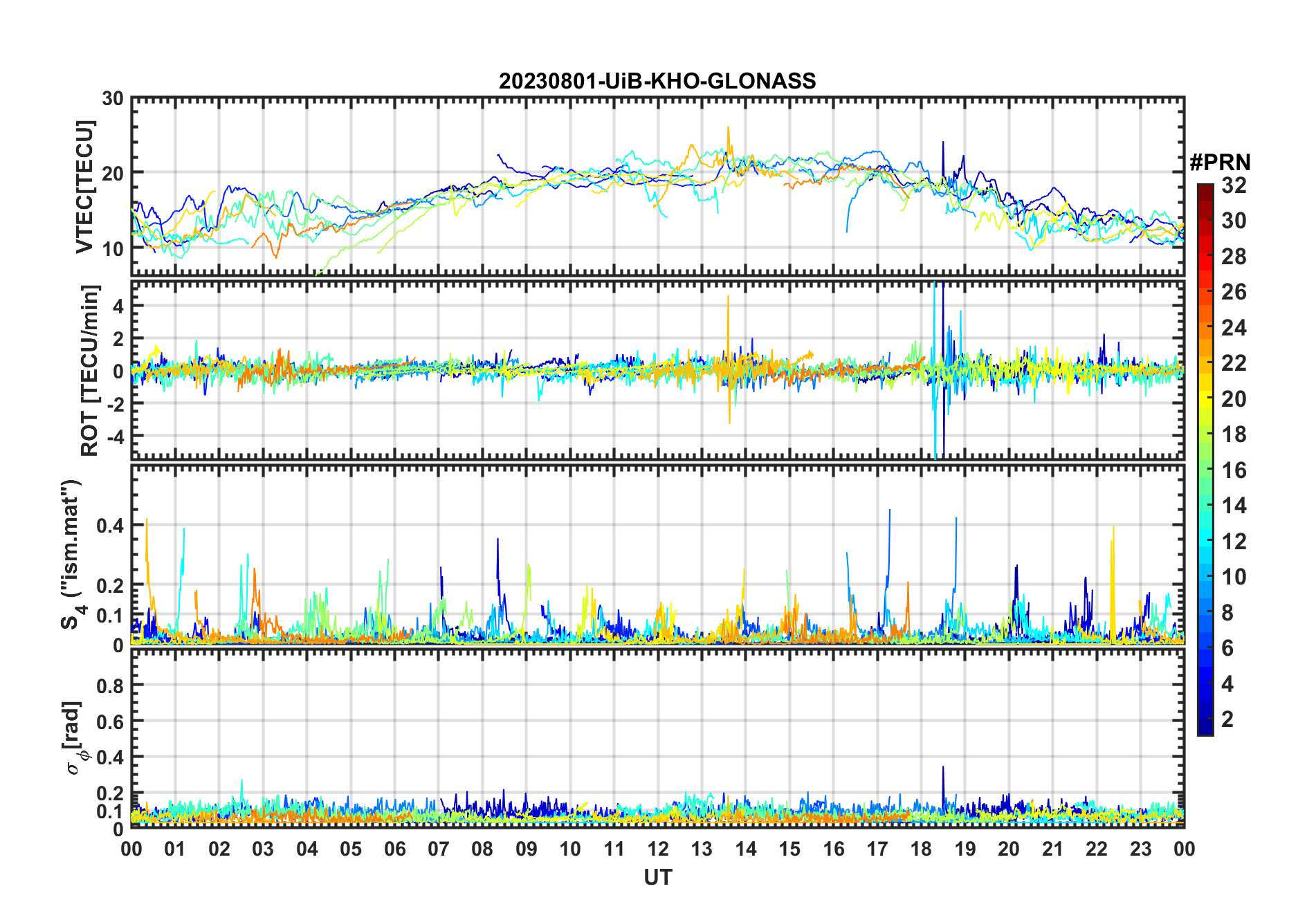Click the colorbar tick label 26
The image size is (1316, 920).
click(1234, 292)
